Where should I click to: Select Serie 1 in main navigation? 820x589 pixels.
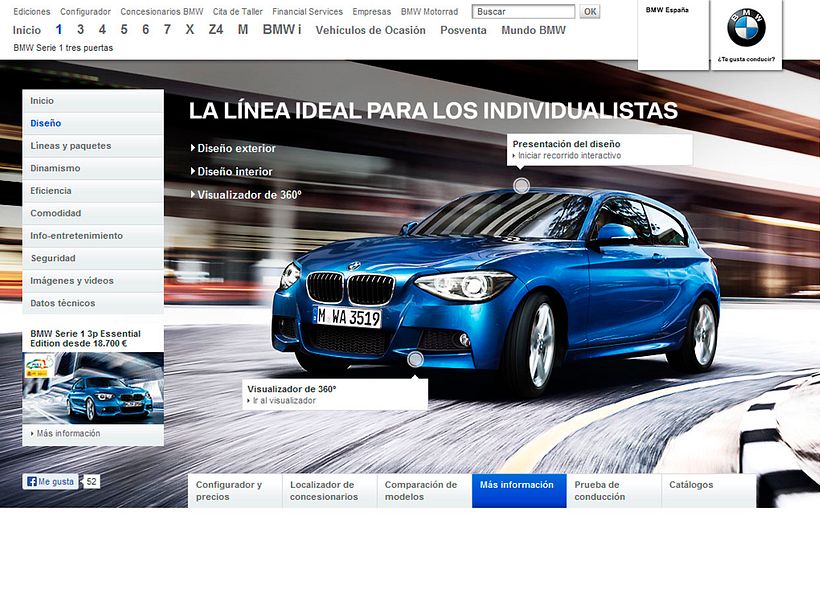pyautogui.click(x=59, y=30)
